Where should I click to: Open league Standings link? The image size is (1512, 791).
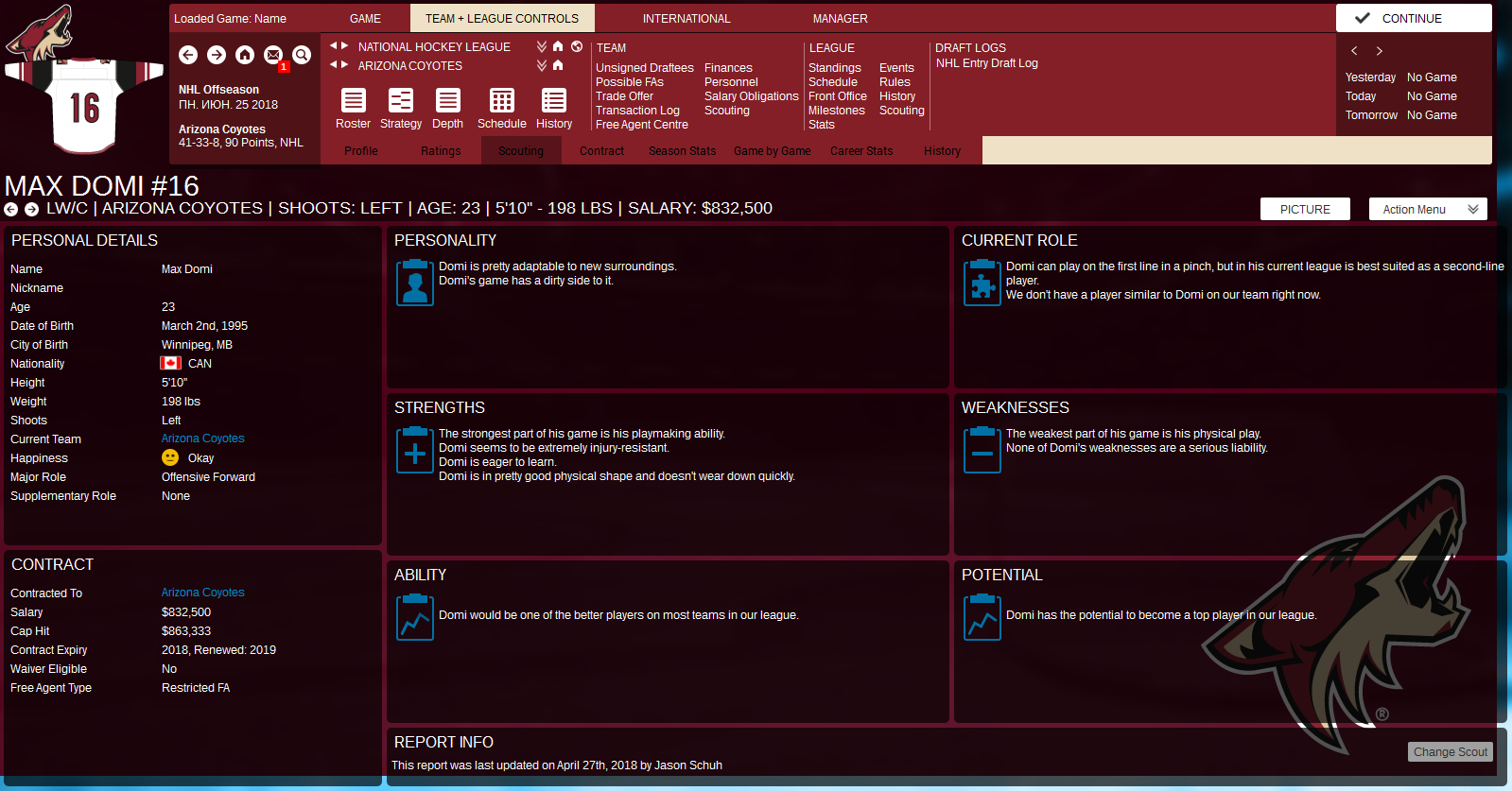[x=835, y=68]
